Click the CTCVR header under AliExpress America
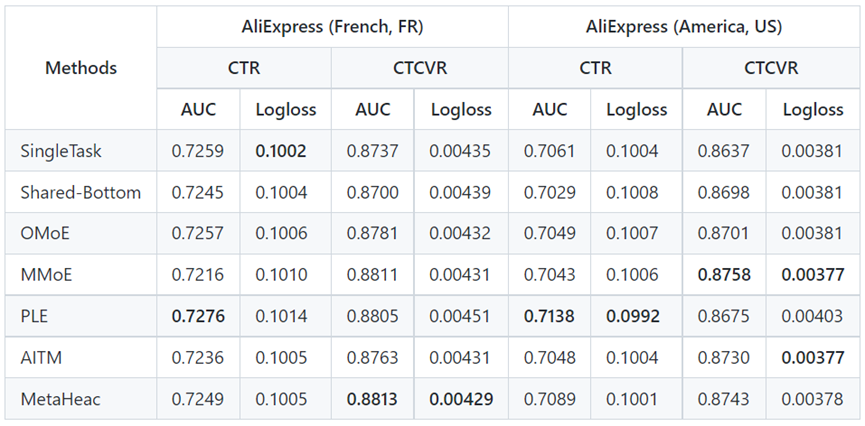Image resolution: width=865 pixels, height=426 pixels. point(773,68)
